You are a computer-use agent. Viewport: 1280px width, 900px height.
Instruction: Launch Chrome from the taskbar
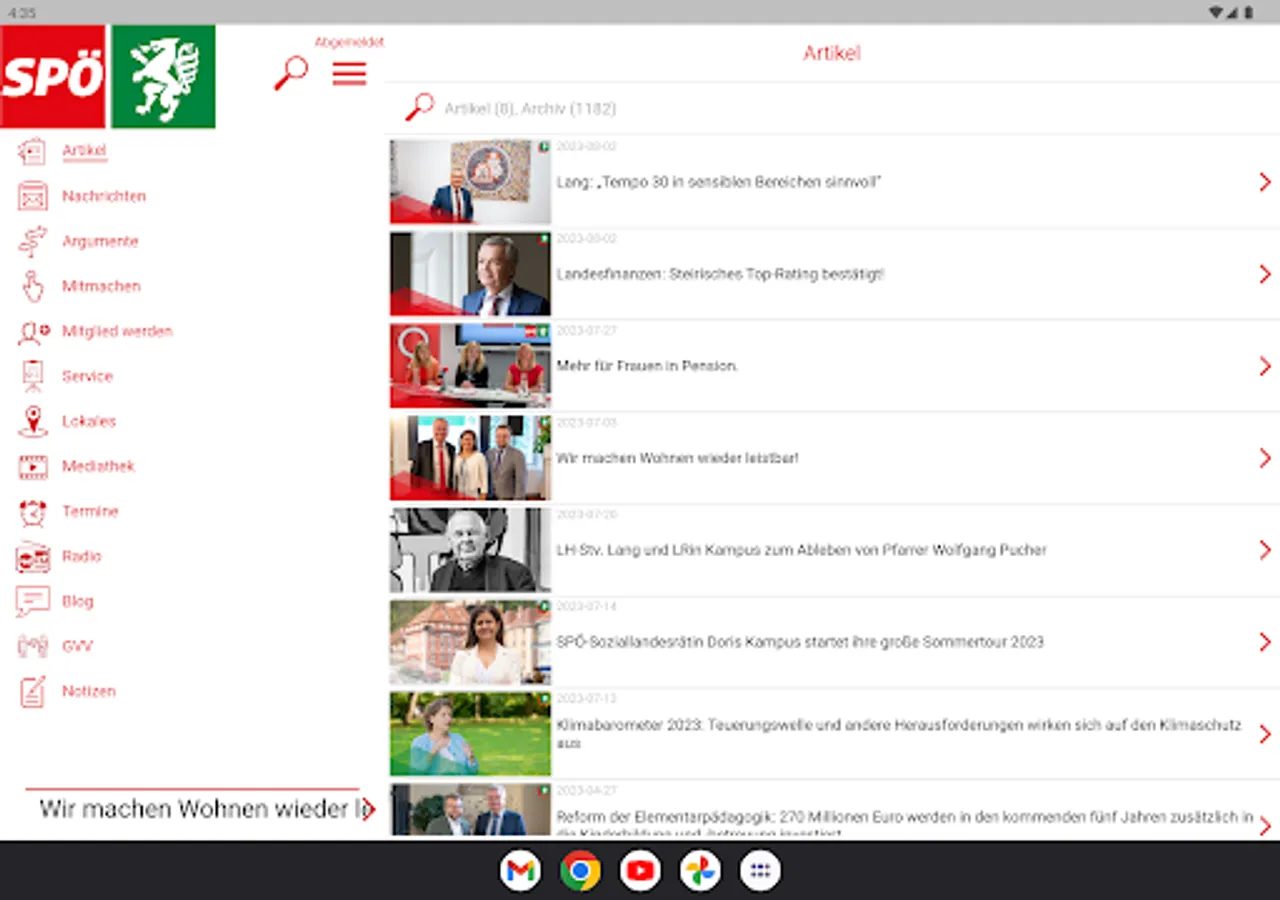580,871
